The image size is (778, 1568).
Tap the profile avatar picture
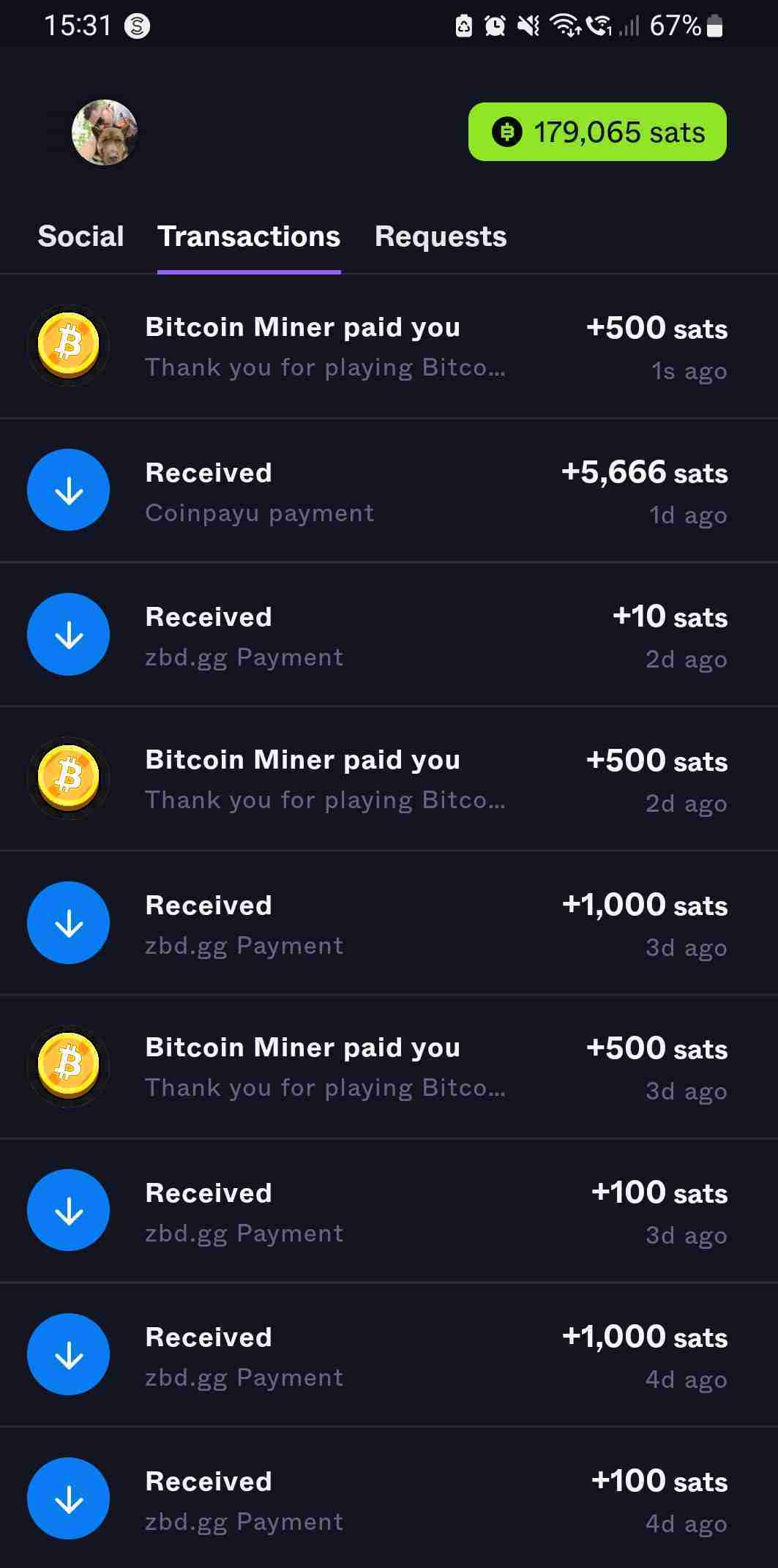coord(104,132)
